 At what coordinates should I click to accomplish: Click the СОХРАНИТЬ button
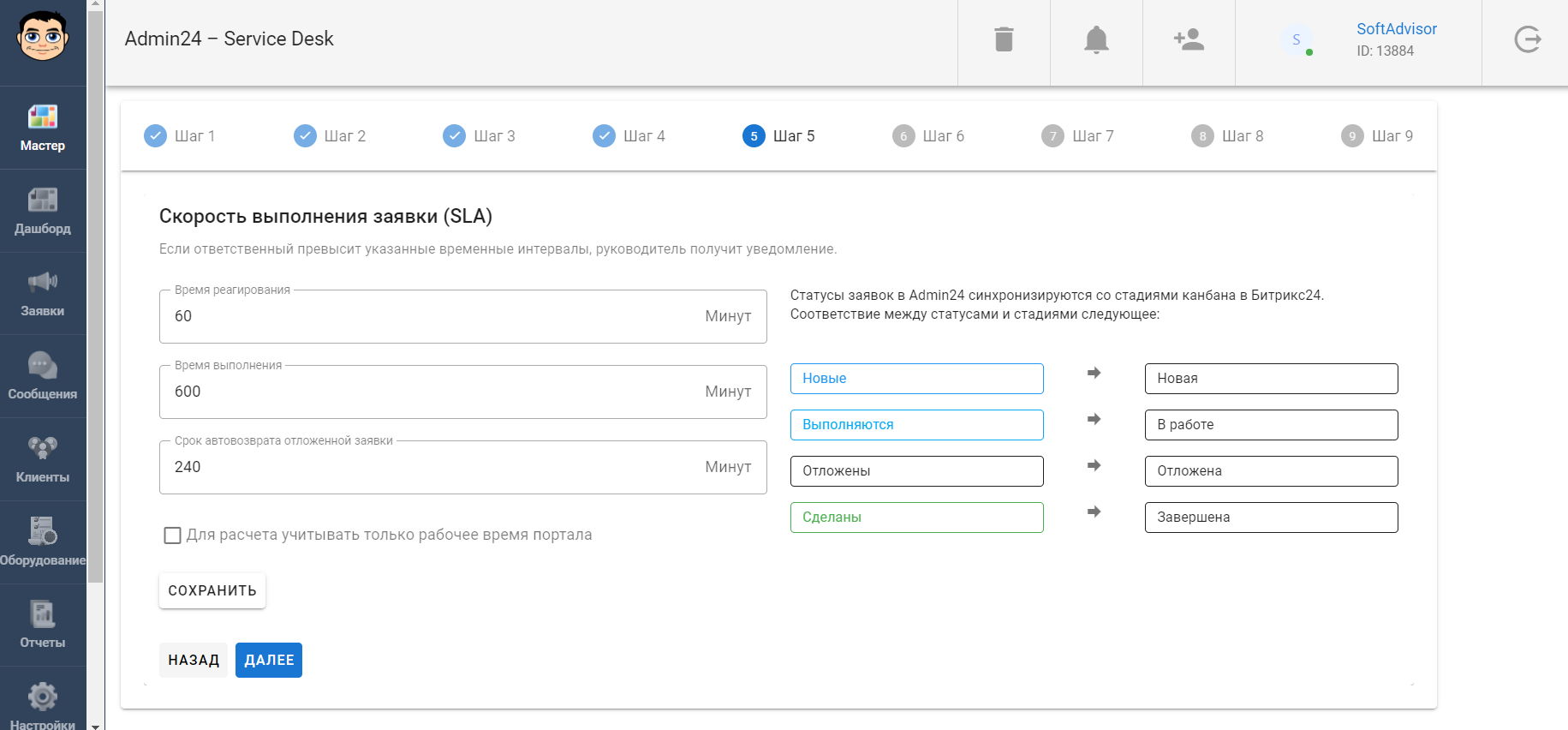(212, 590)
